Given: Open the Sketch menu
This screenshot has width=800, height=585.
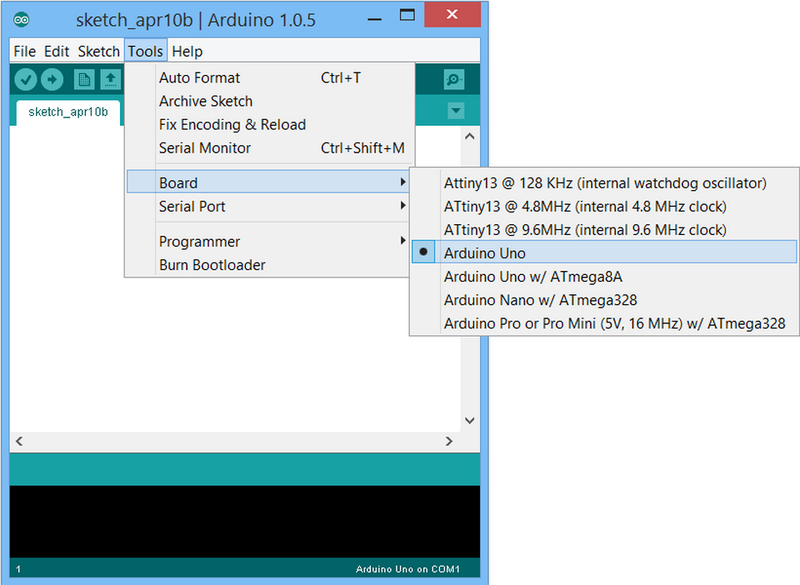Looking at the screenshot, I should coord(98,52).
